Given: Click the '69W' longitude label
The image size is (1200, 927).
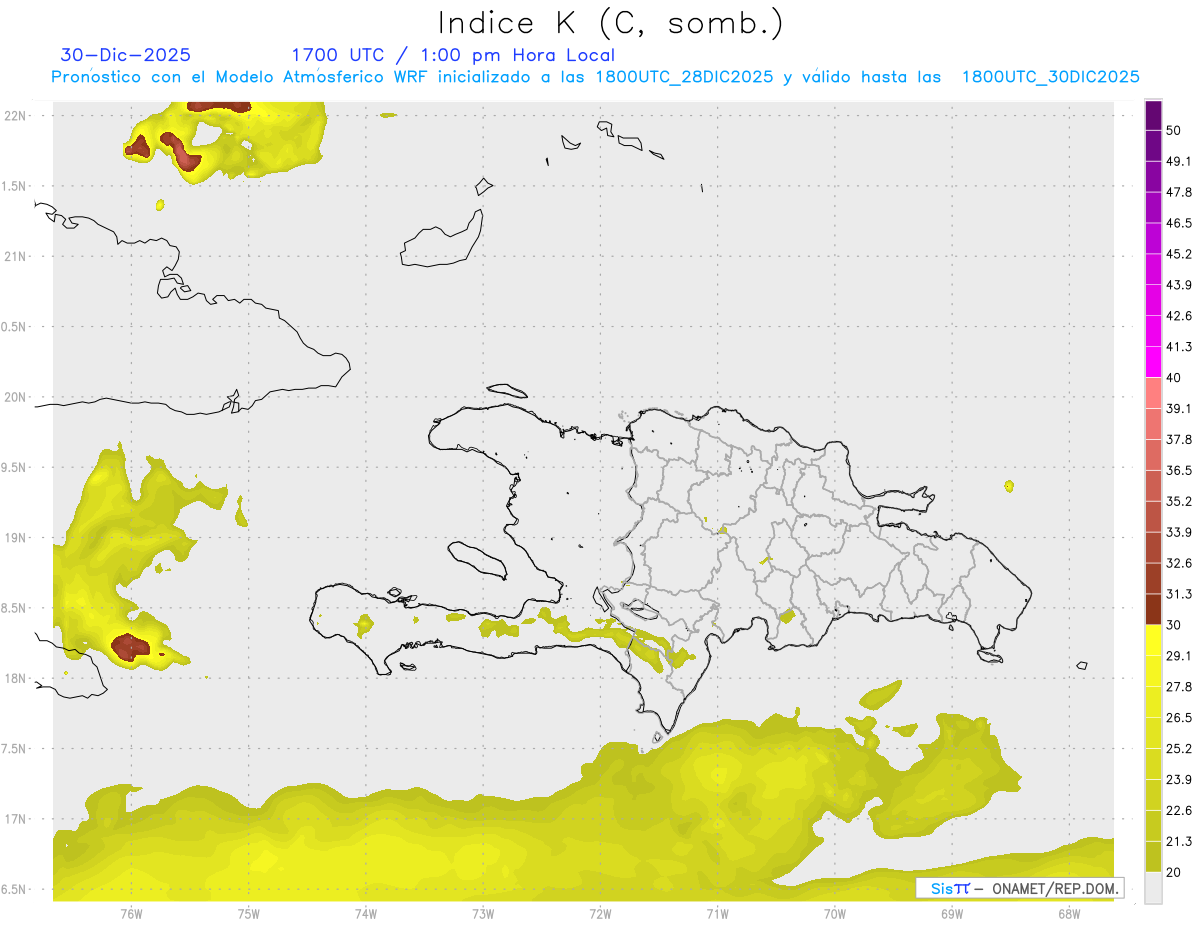Looking at the screenshot, I should (x=952, y=913).
